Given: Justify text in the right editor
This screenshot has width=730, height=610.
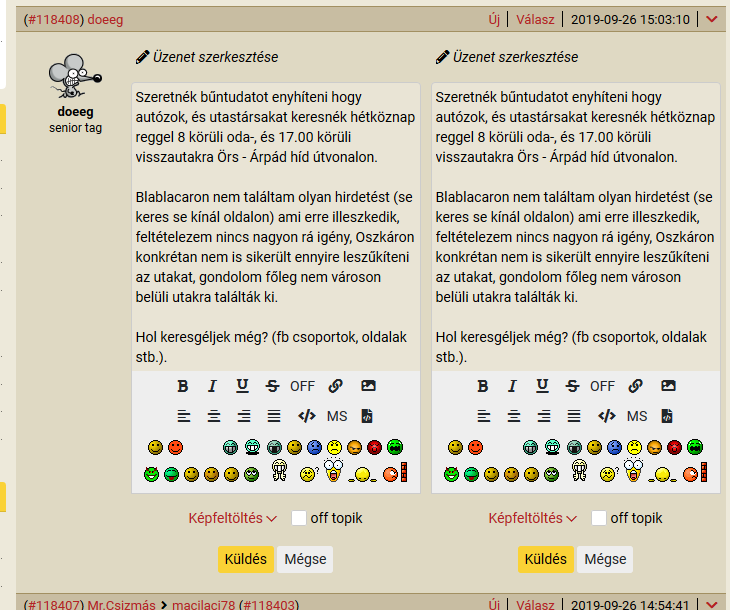Looking at the screenshot, I should coord(574,416).
